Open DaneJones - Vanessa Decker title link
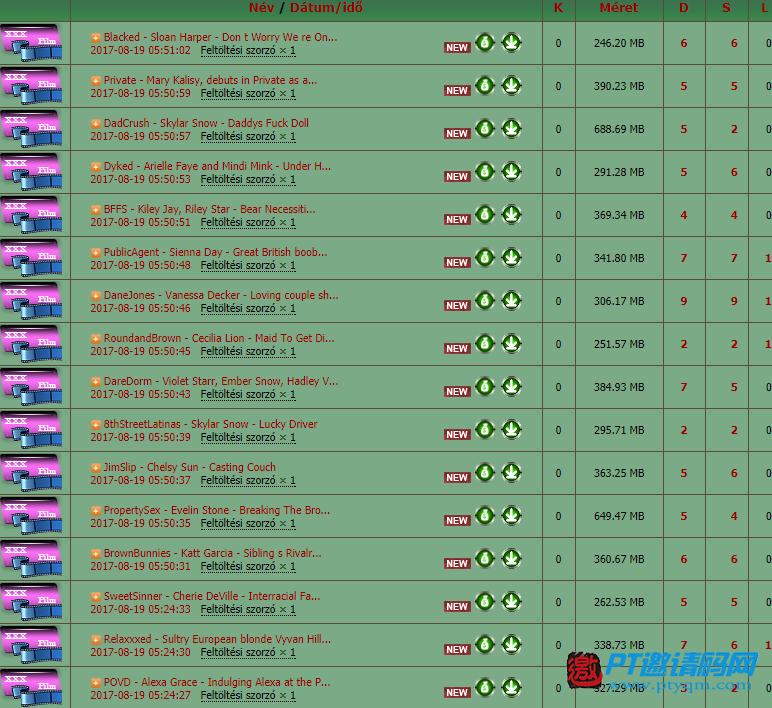The height and width of the screenshot is (708, 772). point(221,295)
